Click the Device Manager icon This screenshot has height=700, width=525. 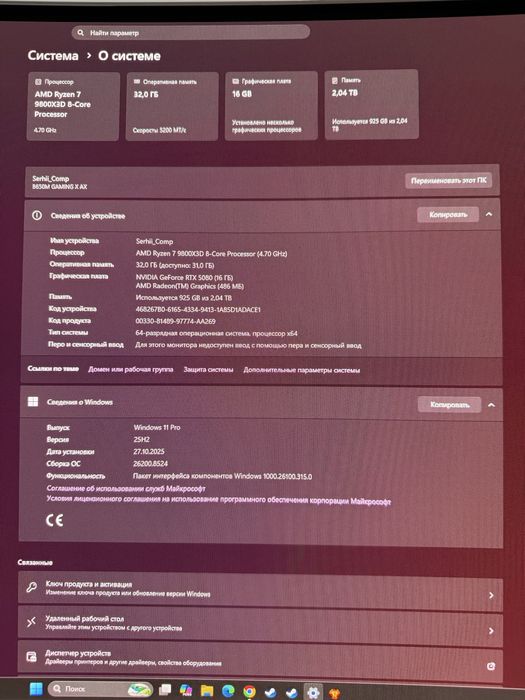click(31, 656)
